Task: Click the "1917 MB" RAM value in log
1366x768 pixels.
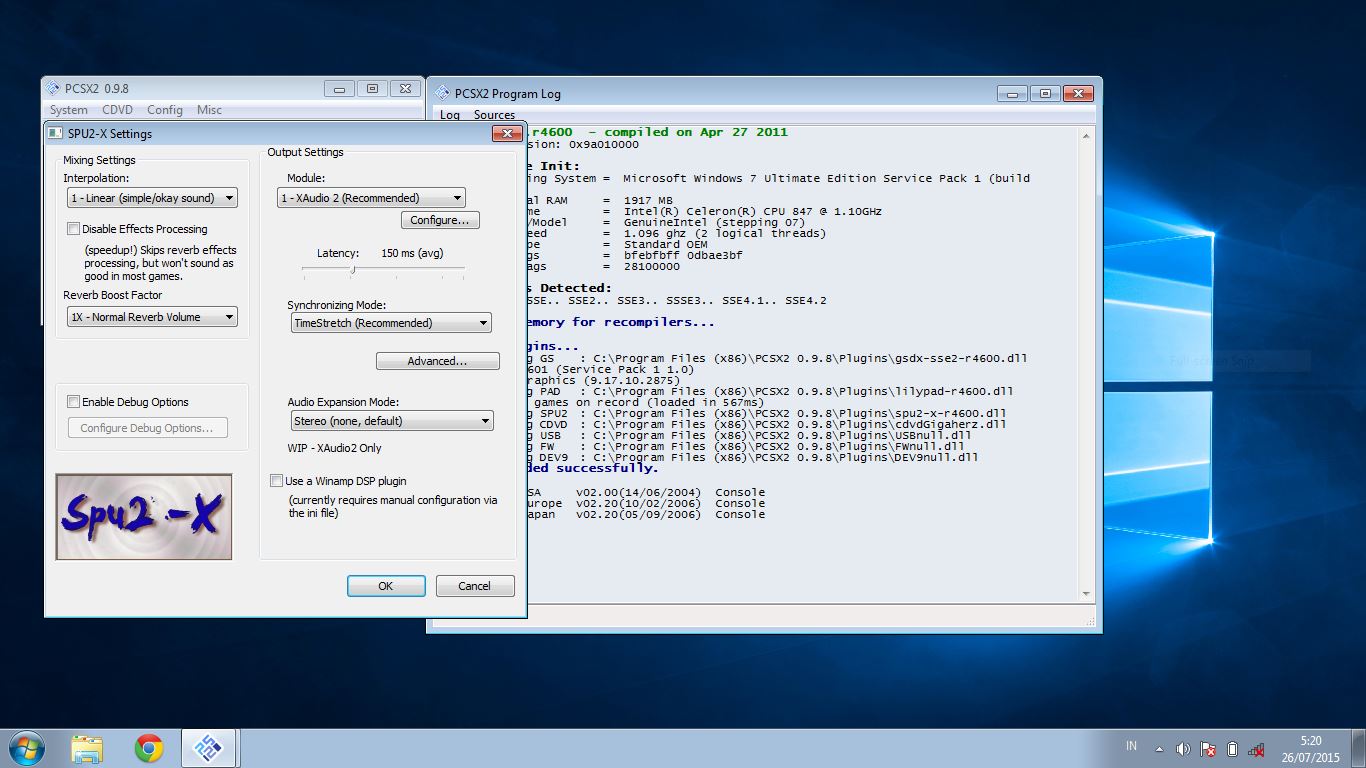Action: 648,201
